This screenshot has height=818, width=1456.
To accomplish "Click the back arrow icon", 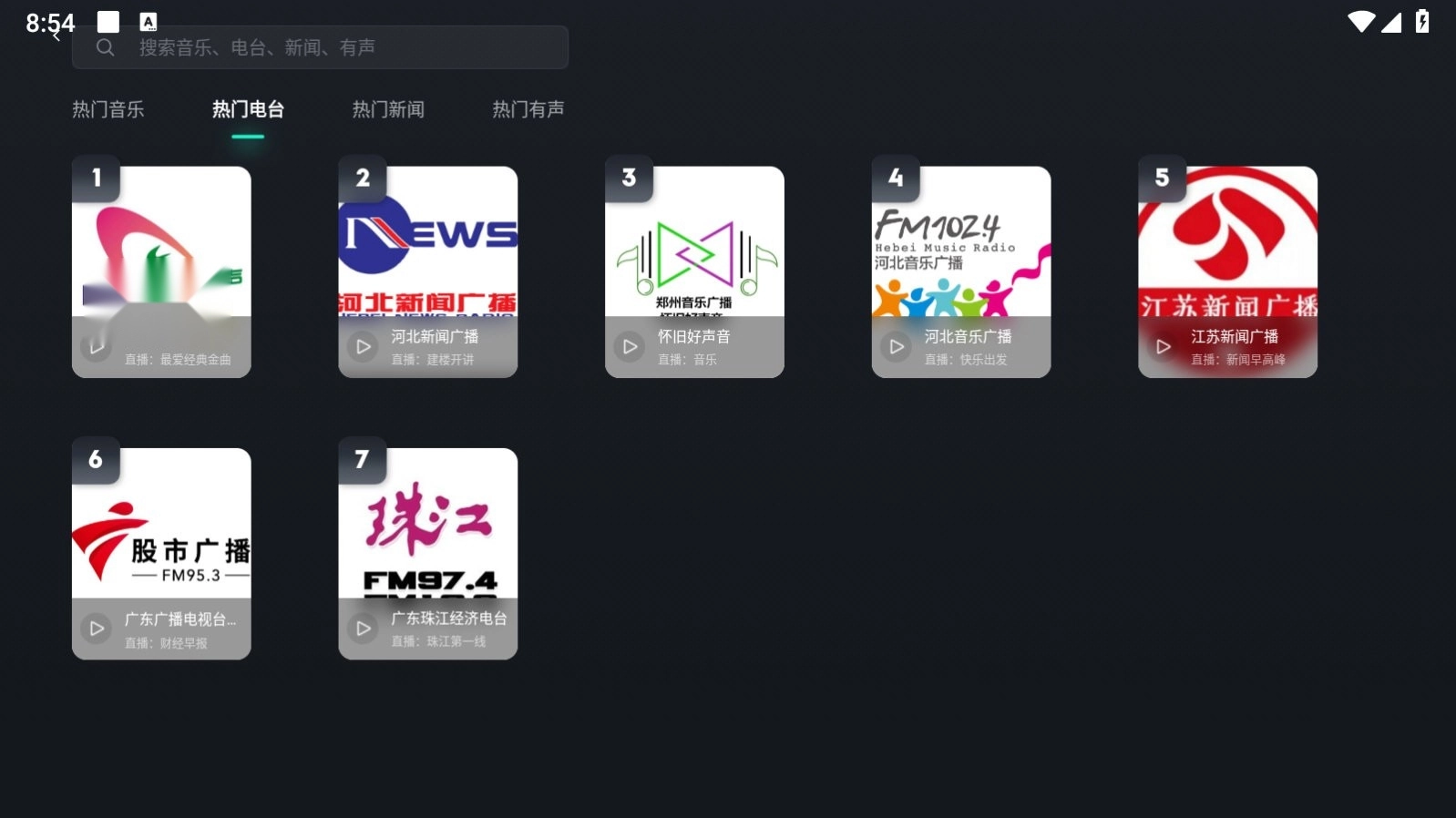I will (56, 36).
